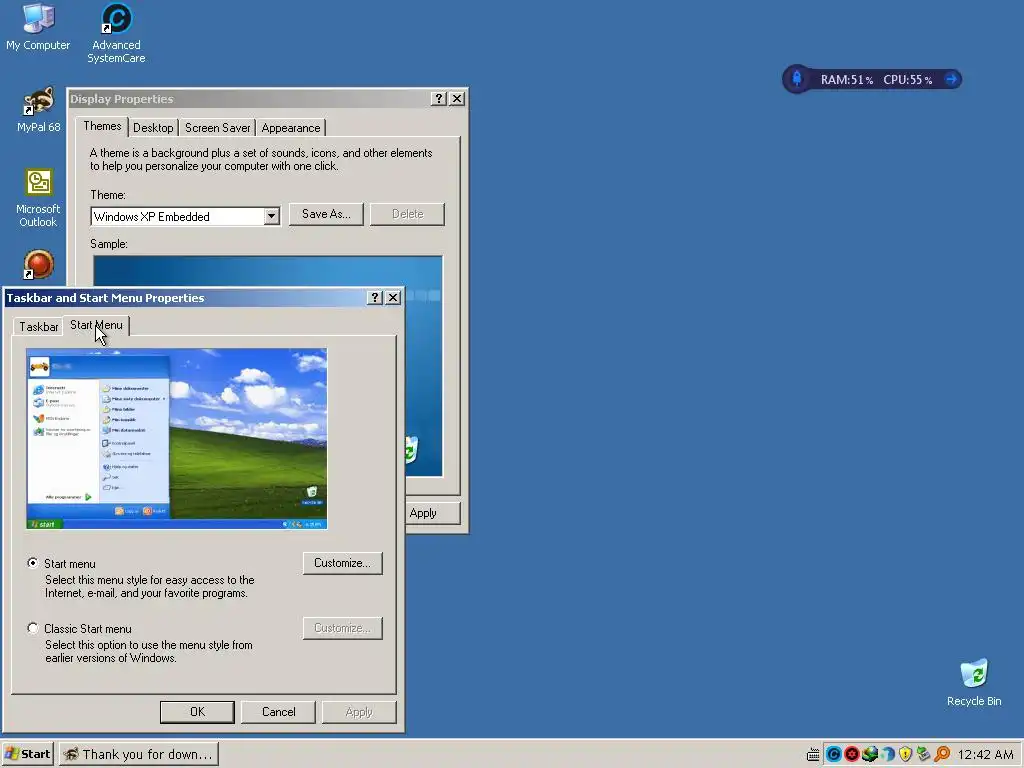Image resolution: width=1024 pixels, height=768 pixels.
Task: Click OK in Taskbar and Start Menu Properties
Action: (197, 712)
